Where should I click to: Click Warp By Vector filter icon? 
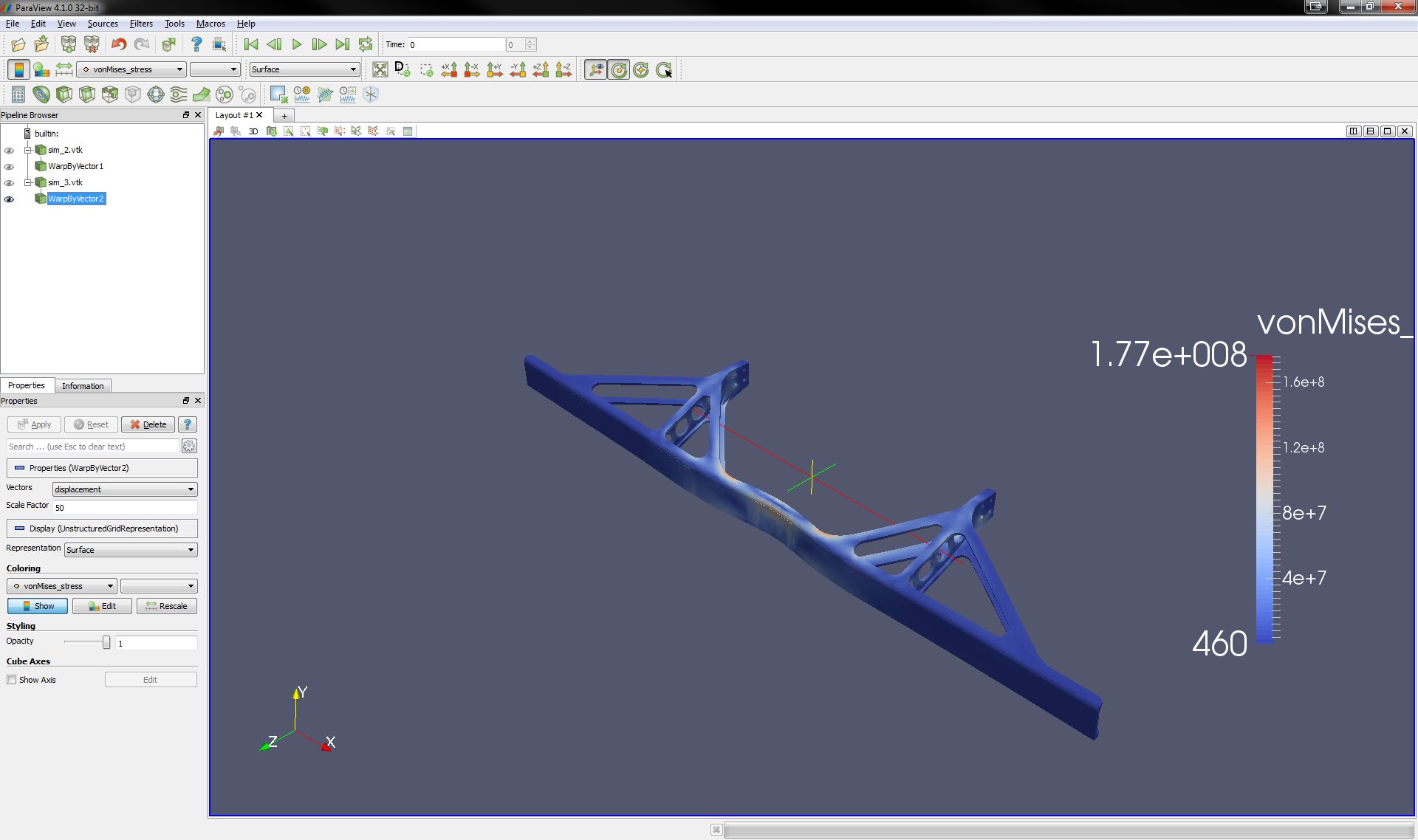click(x=201, y=94)
